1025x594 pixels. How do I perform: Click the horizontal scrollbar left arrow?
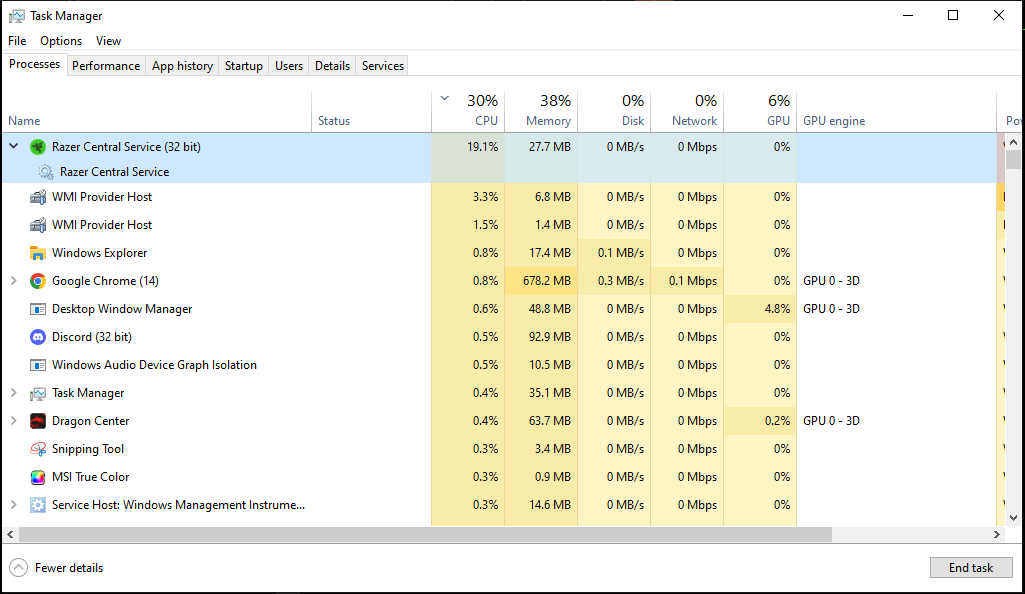pyautogui.click(x=10, y=535)
